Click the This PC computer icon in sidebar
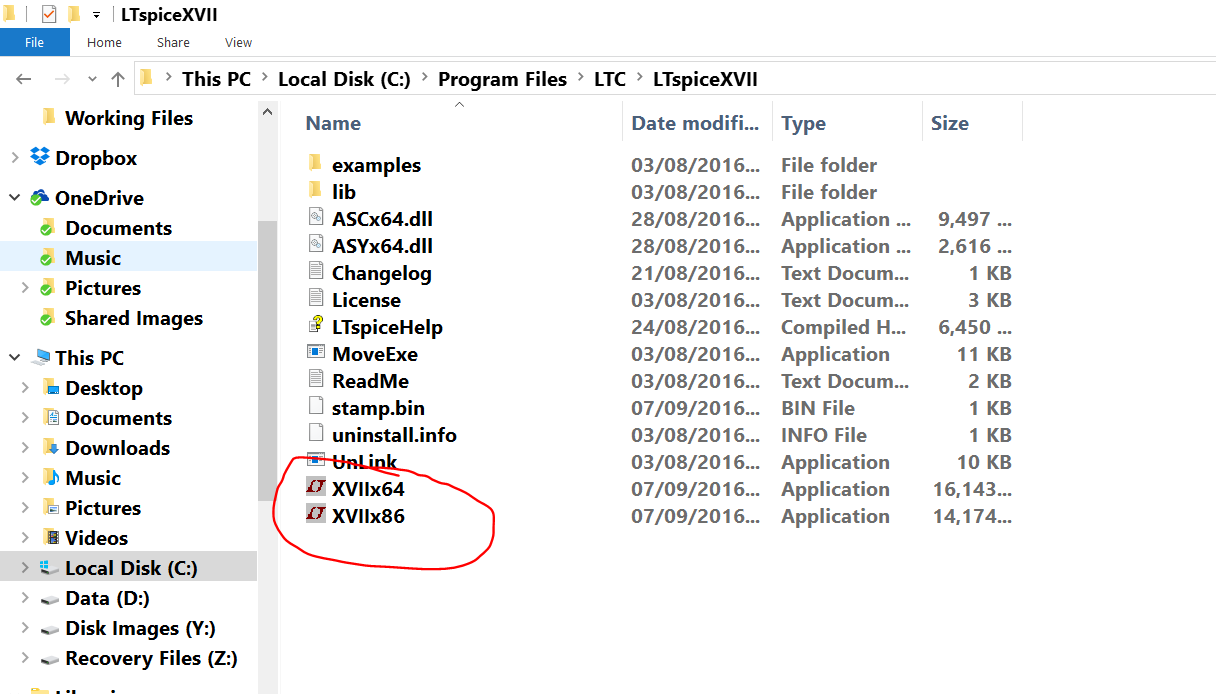Image resolution: width=1216 pixels, height=694 pixels. coord(40,358)
